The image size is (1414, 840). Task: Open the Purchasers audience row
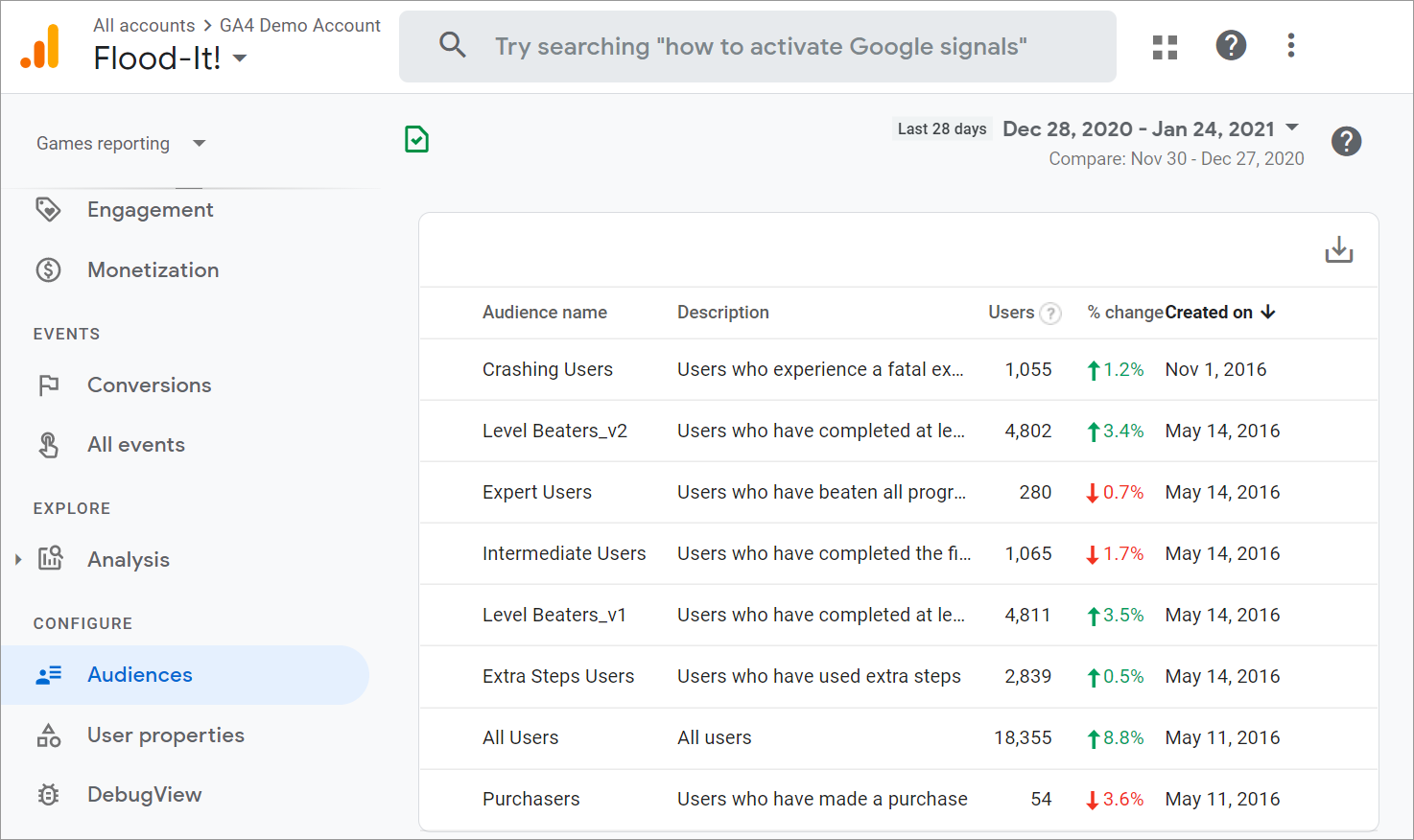click(530, 800)
